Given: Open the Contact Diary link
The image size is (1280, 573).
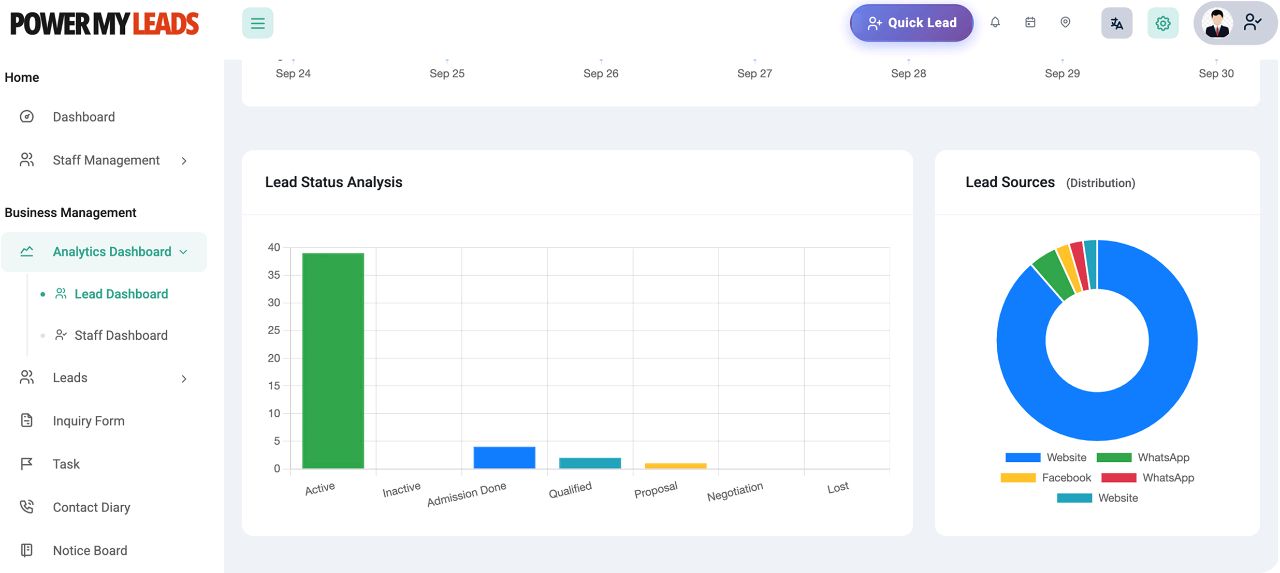Looking at the screenshot, I should [91, 508].
